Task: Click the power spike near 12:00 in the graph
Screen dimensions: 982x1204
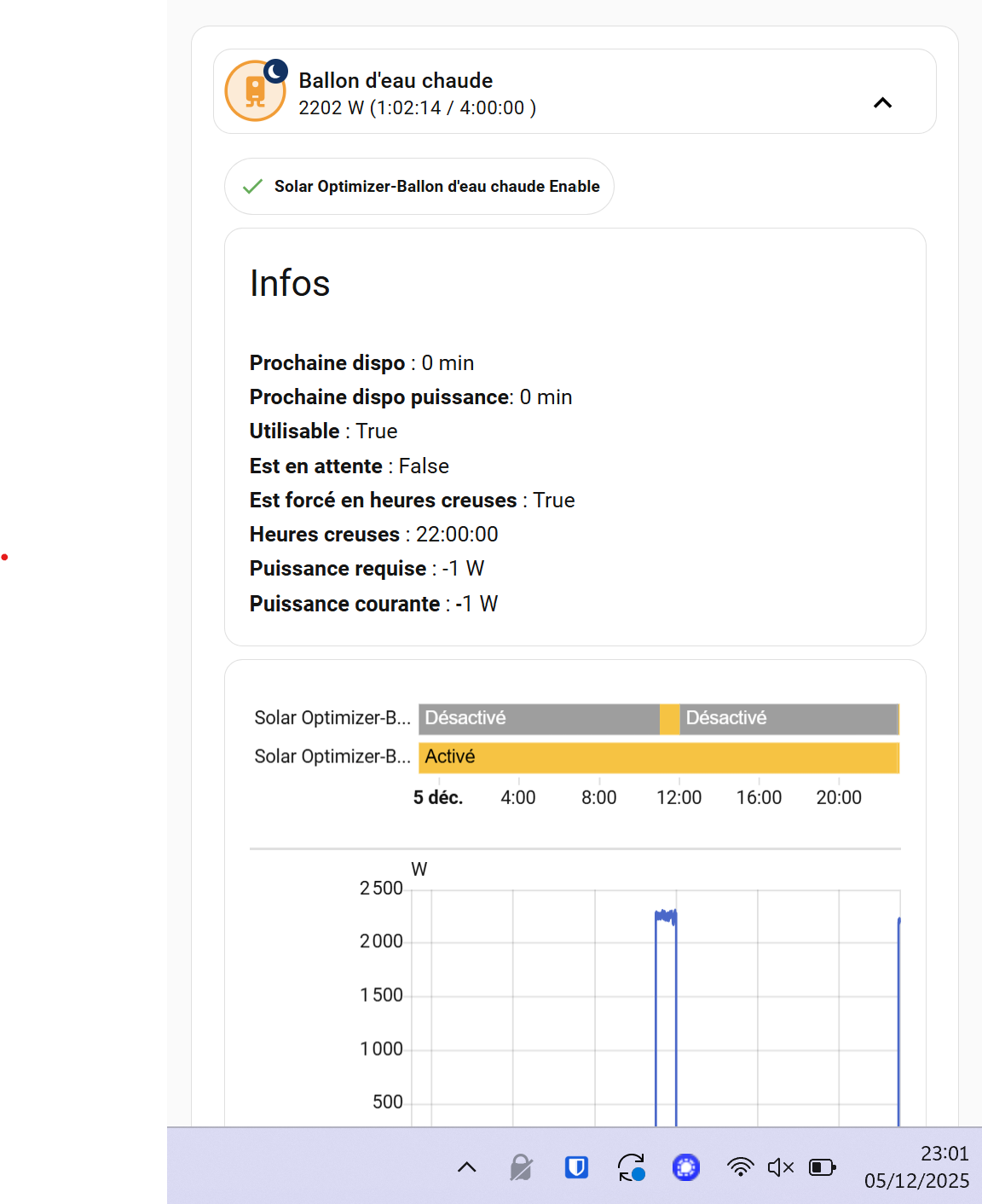Action: click(x=666, y=917)
